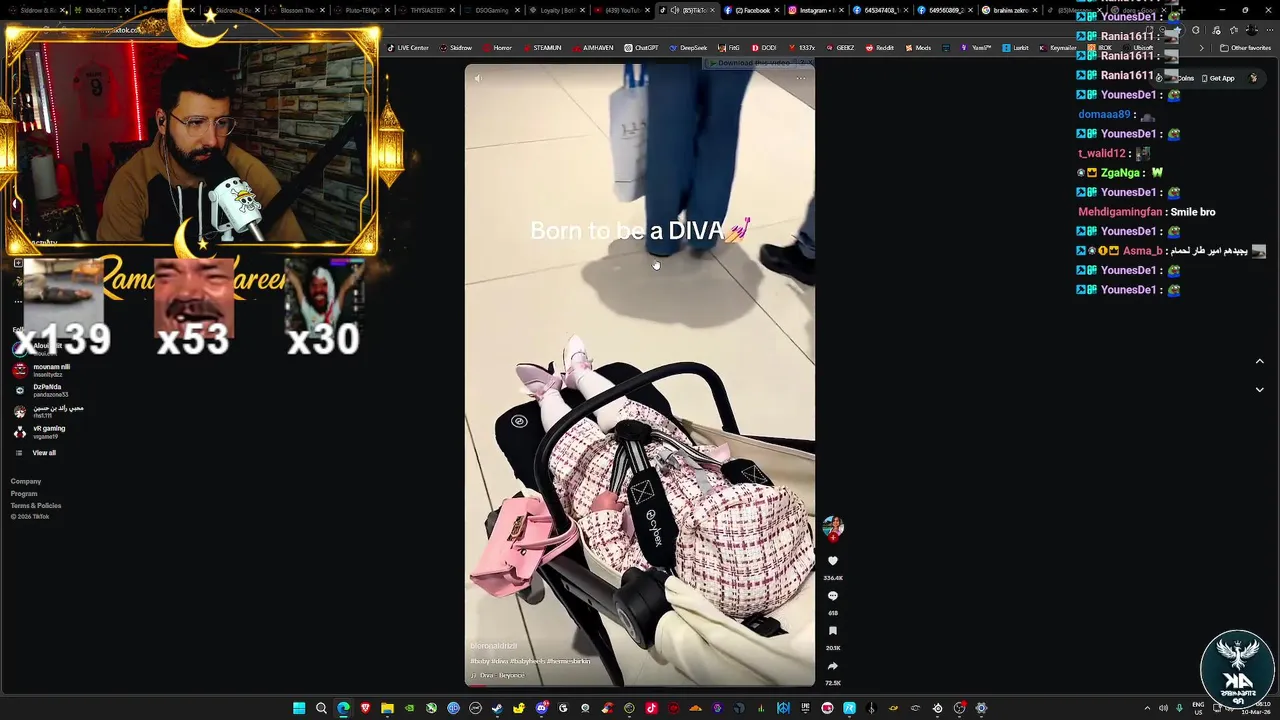The image size is (1280, 720).
Task: Click the Get App button
Action: pos(1218,78)
